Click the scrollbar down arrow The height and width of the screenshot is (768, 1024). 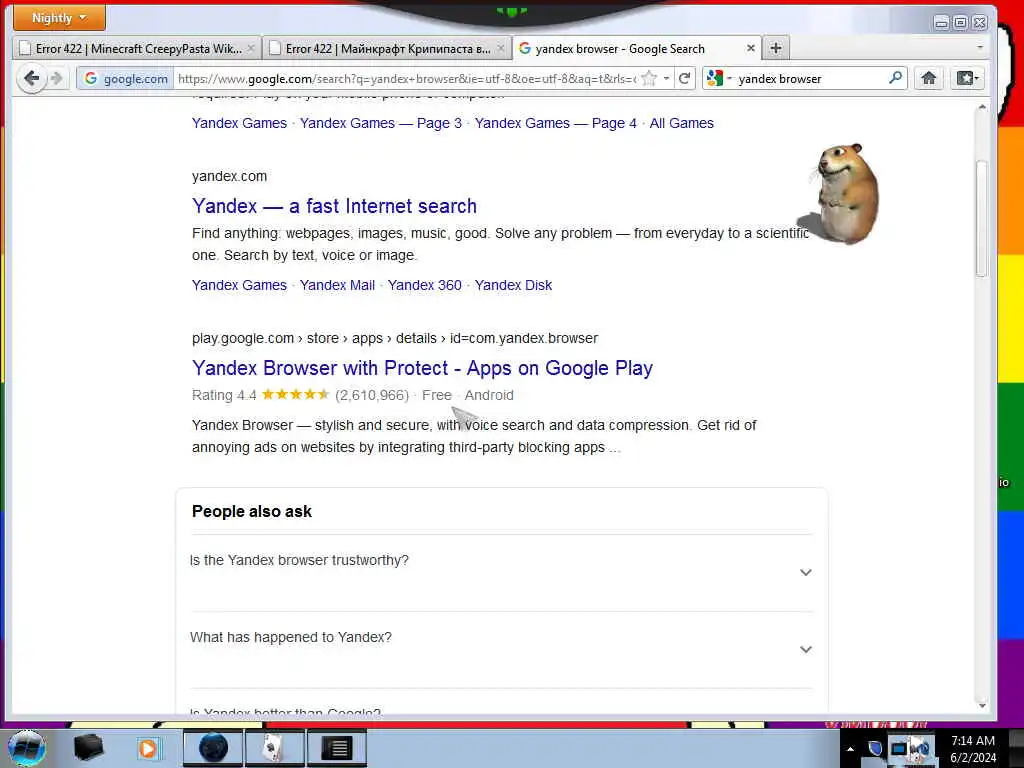point(982,705)
